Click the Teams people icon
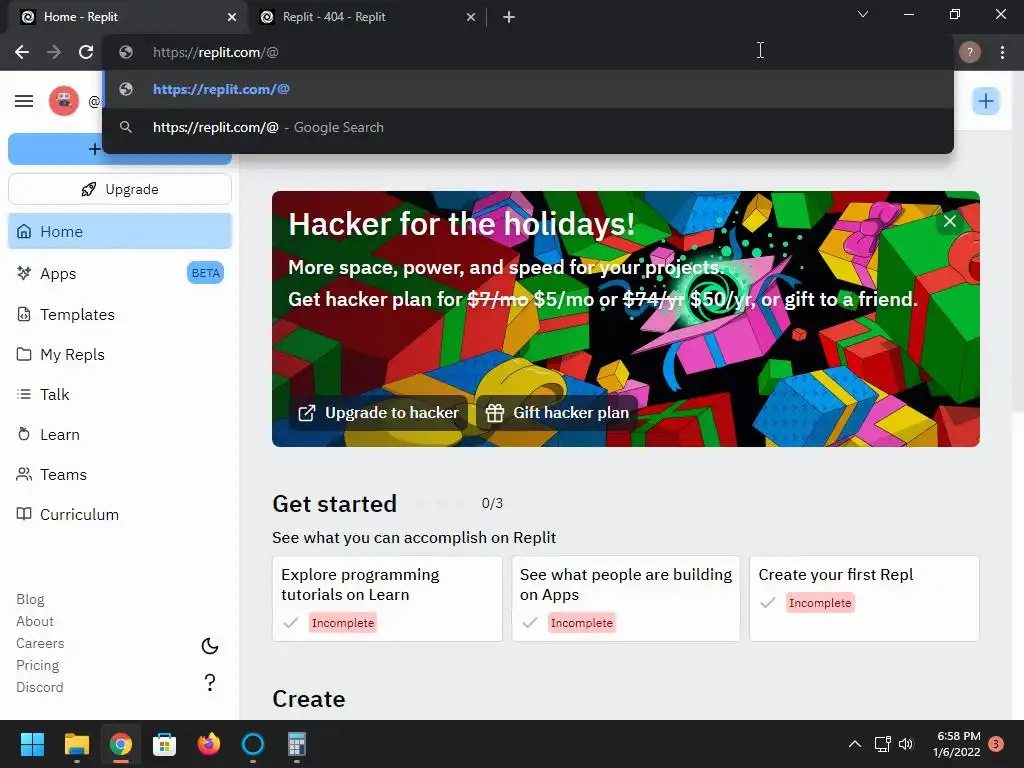1024x768 pixels. [x=24, y=474]
